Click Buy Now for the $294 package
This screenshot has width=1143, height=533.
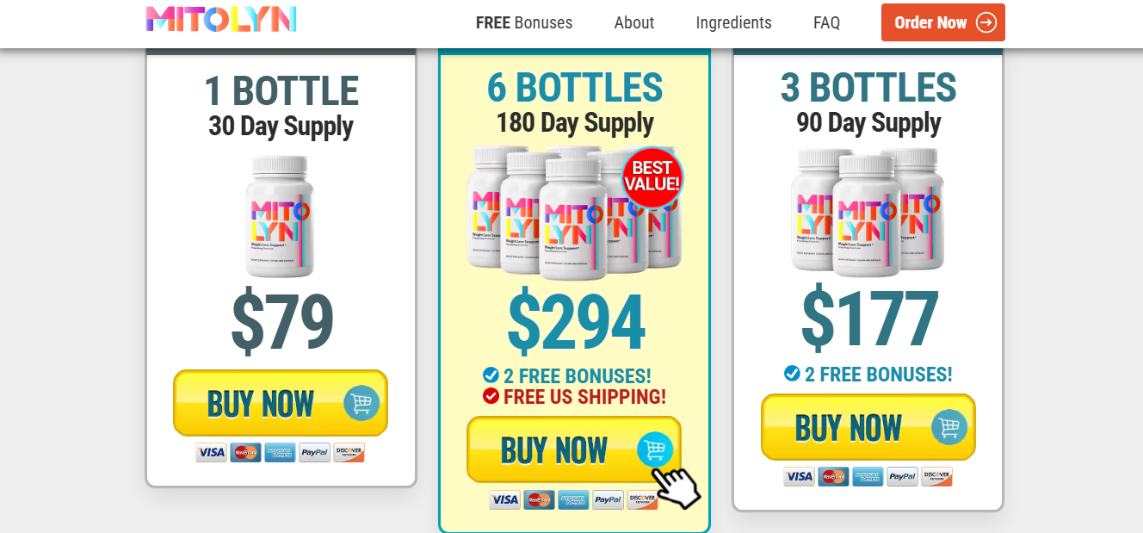(574, 450)
